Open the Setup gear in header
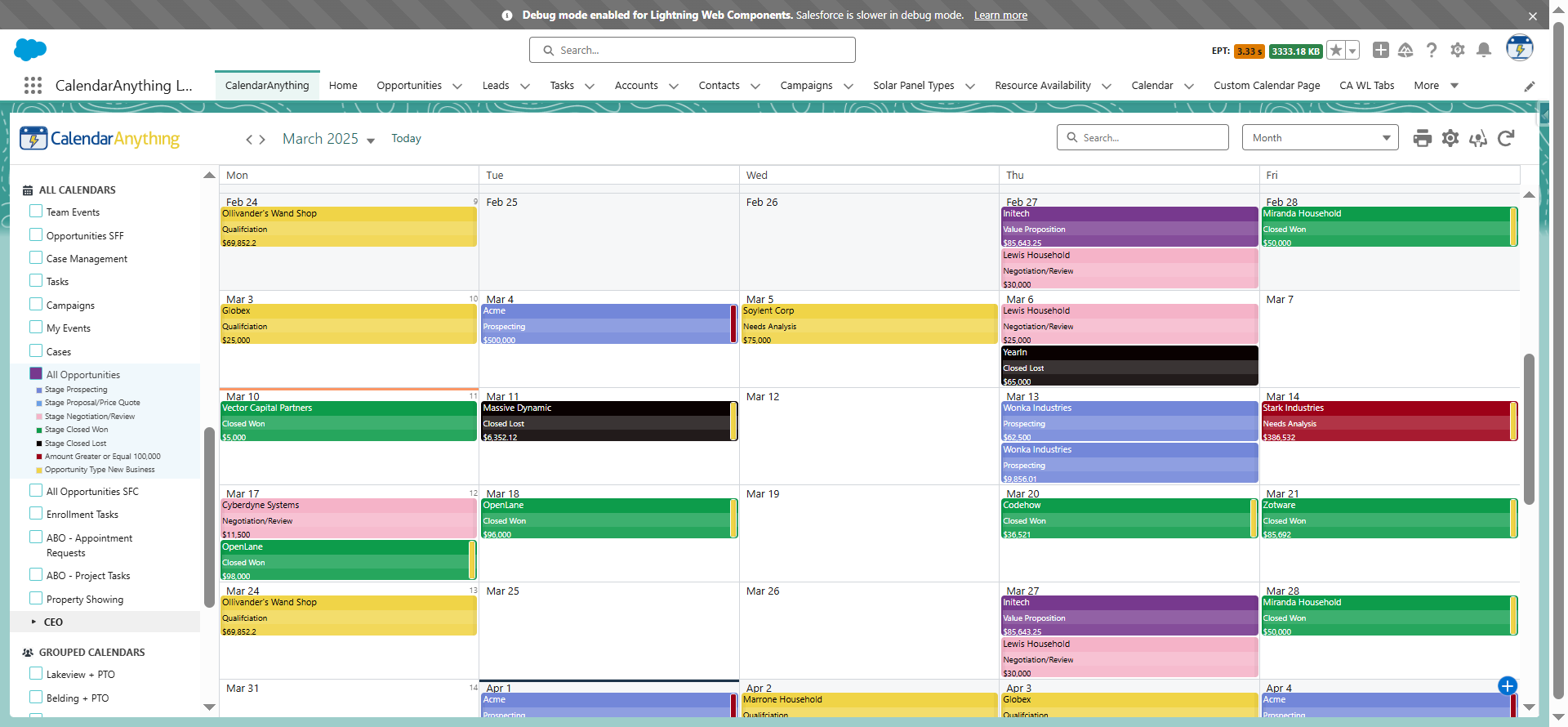Image resolution: width=1568 pixels, height=727 pixels. [x=1458, y=51]
